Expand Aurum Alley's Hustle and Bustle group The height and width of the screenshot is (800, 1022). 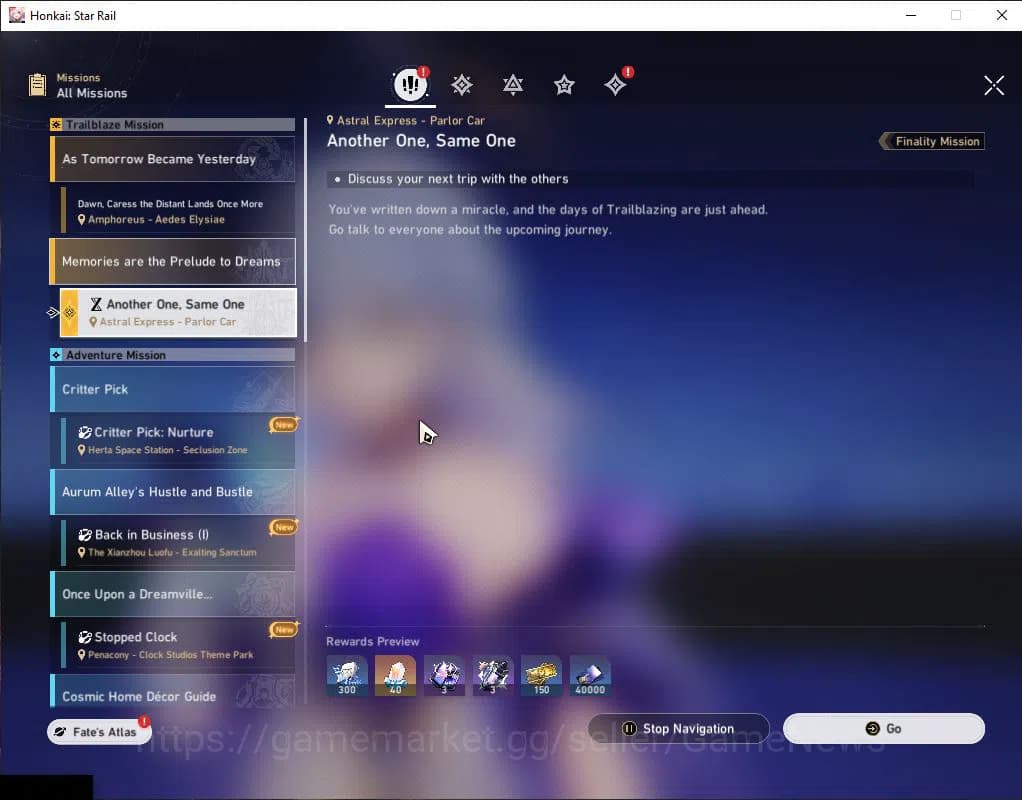tap(173, 492)
